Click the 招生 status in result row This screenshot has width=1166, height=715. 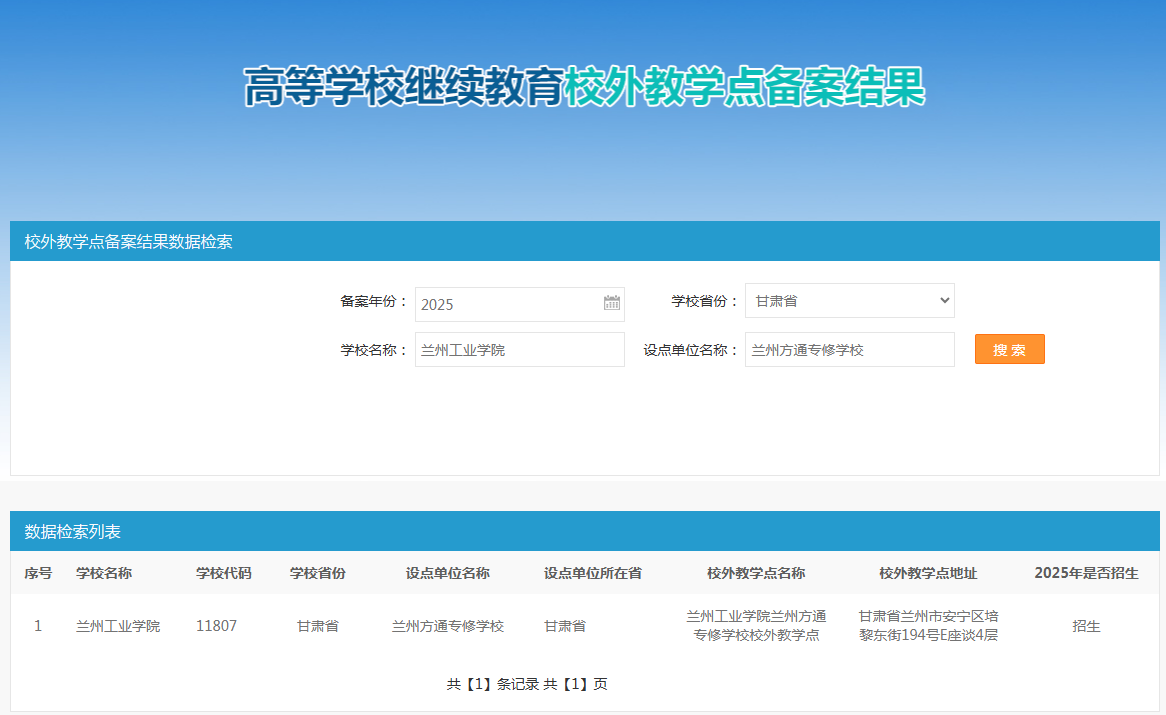(1086, 626)
